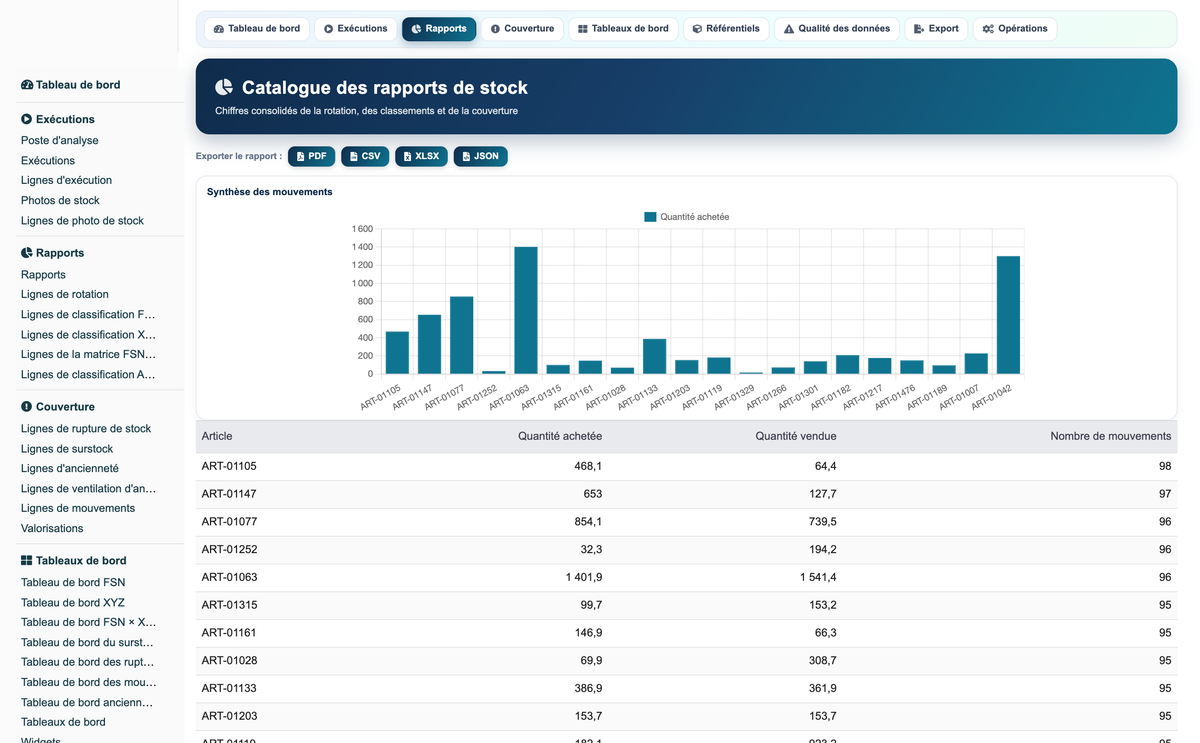Open the Opérations tab
The image size is (1200, 743).
pyautogui.click(x=1015, y=29)
